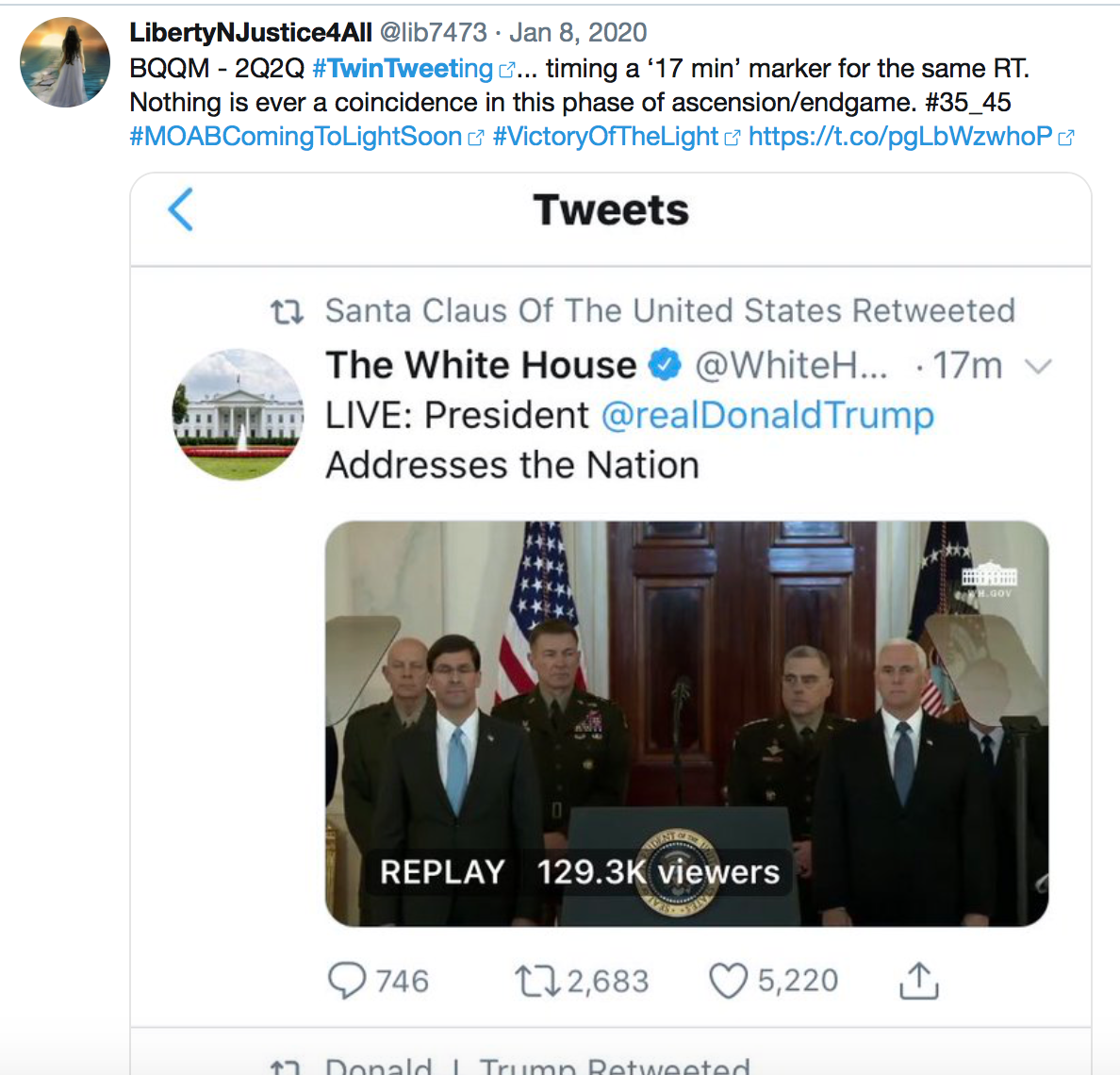
Task: Click the @realDonaldTrump mention
Action: [x=767, y=415]
